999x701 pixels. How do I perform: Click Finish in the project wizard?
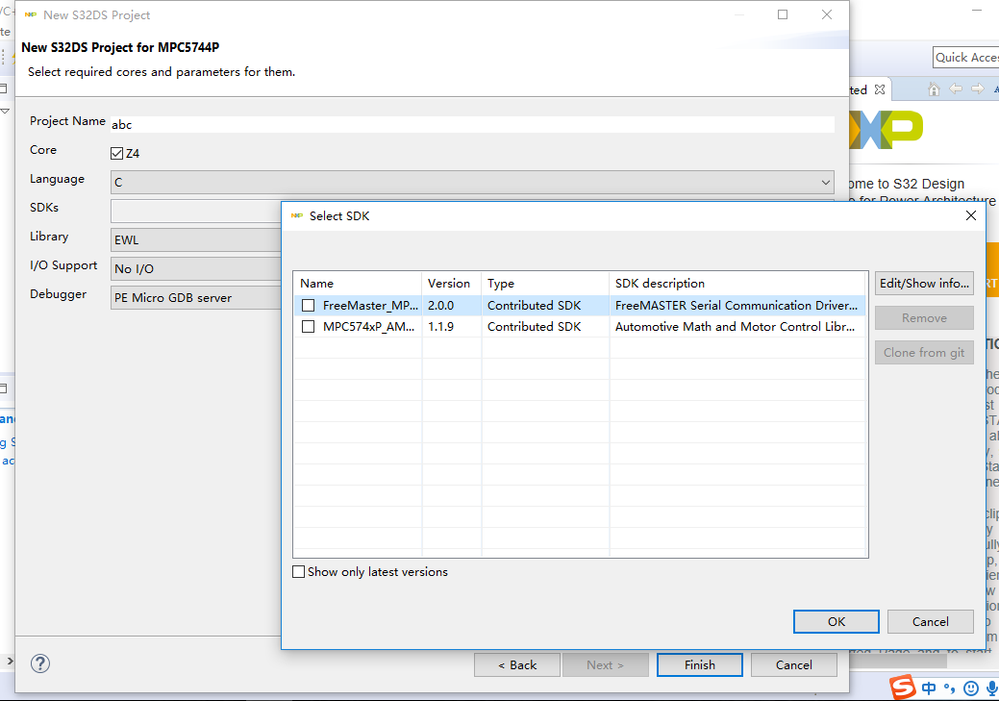tap(700, 665)
